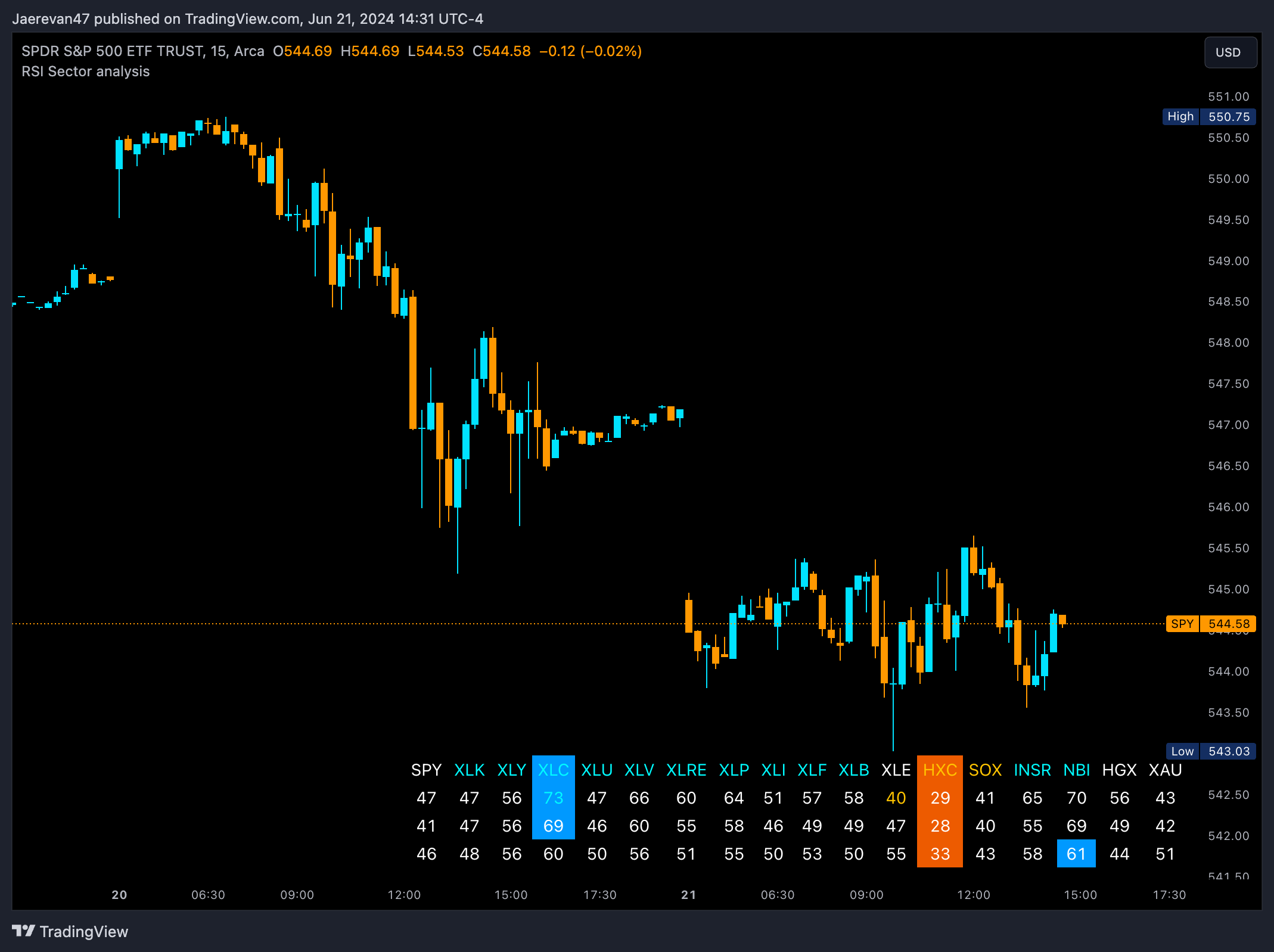Click the yellow XLE value 40
Image resolution: width=1274 pixels, height=952 pixels.
pos(896,798)
